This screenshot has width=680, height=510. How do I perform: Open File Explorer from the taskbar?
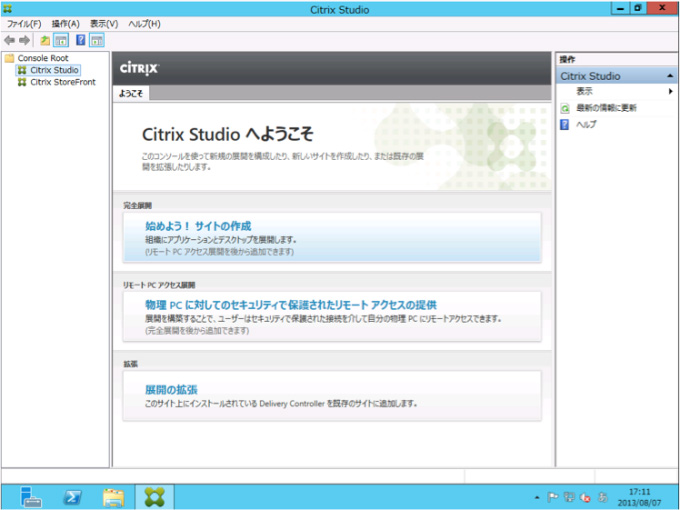point(114,497)
